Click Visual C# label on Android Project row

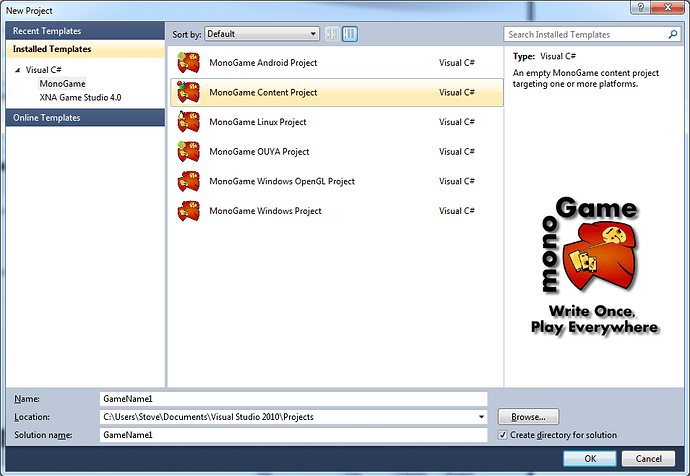coord(457,62)
